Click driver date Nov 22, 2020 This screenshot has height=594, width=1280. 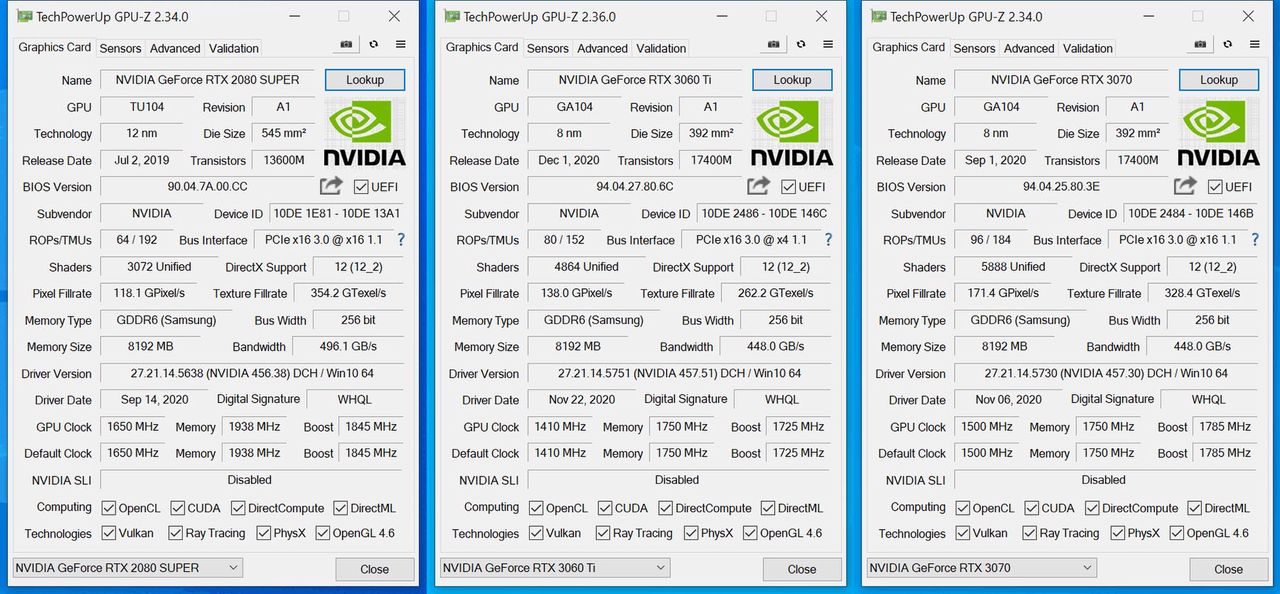580,400
